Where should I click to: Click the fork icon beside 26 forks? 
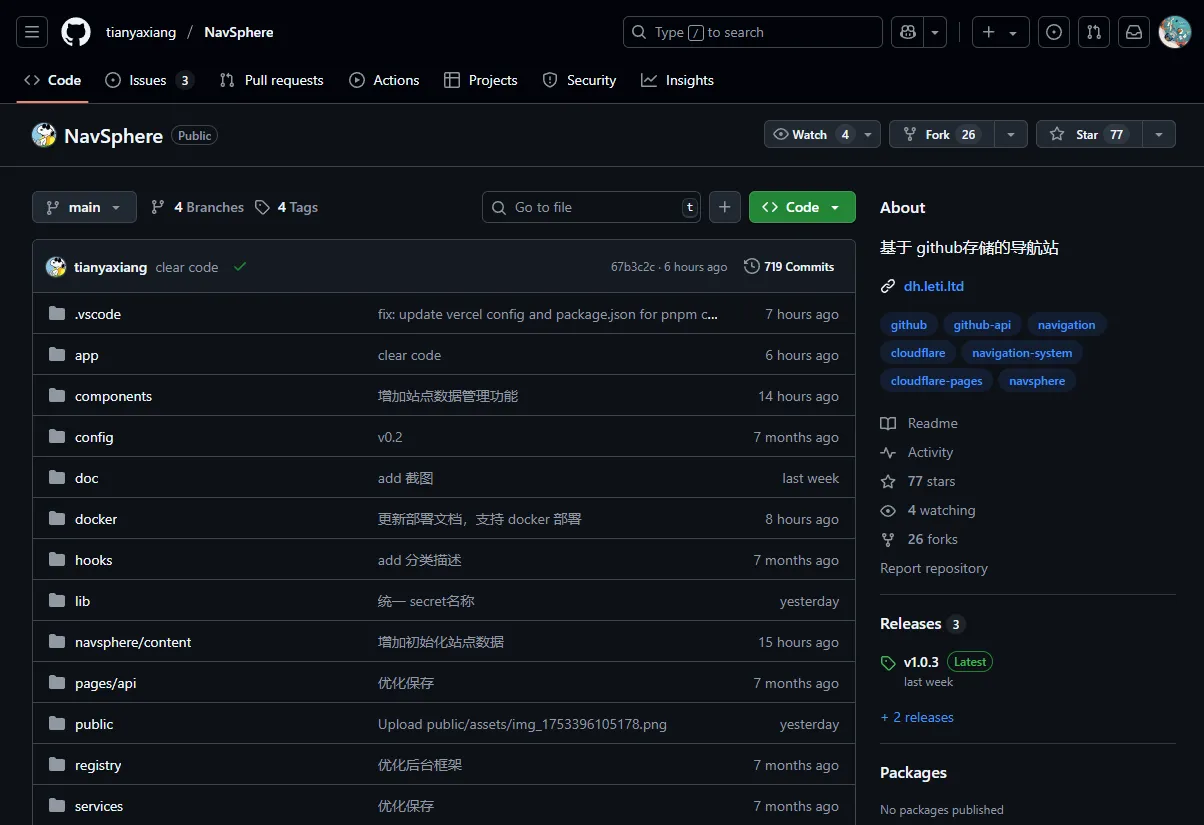888,539
